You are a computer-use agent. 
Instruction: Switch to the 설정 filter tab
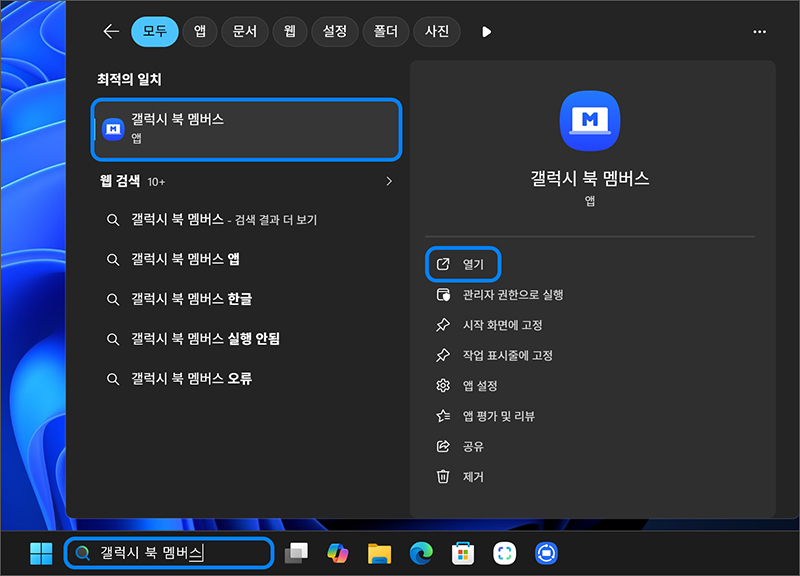coord(335,32)
